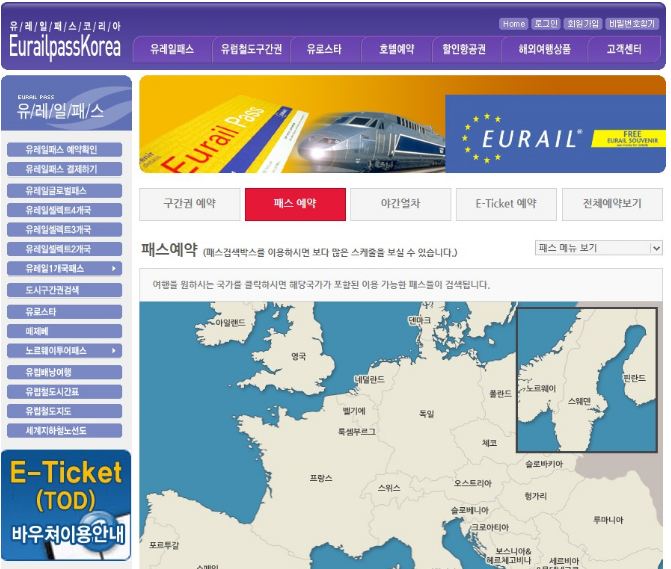Open the 해외여행상품 top menu
The width and height of the screenshot is (671, 569).
pos(544,49)
